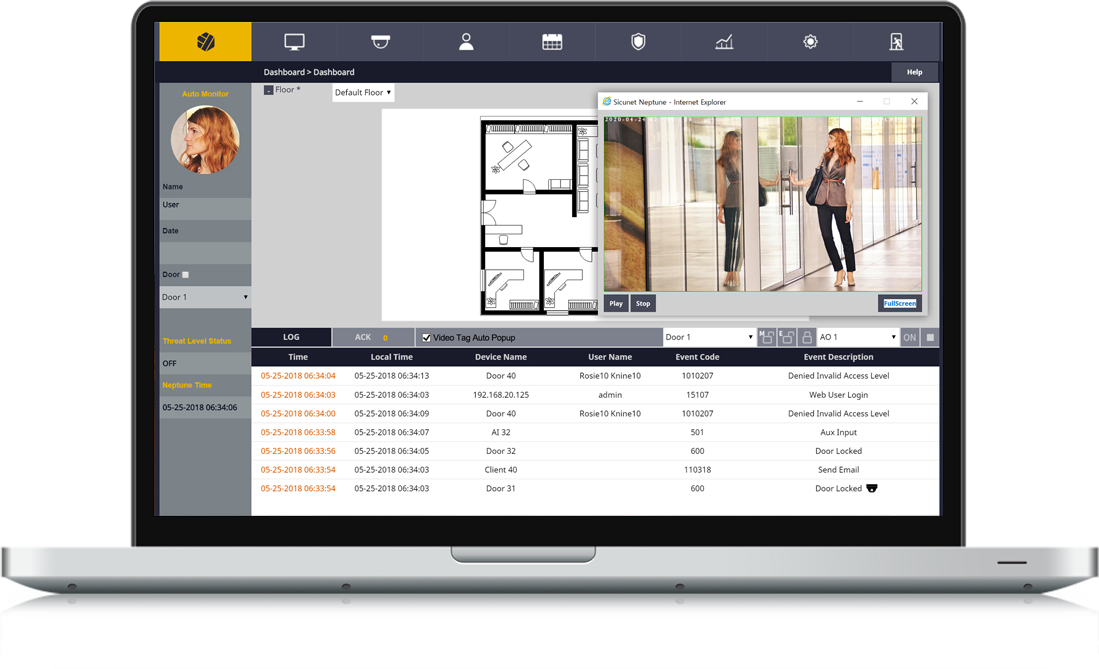Click the lock door padlock icon
The height and width of the screenshot is (669, 1099).
(x=807, y=337)
